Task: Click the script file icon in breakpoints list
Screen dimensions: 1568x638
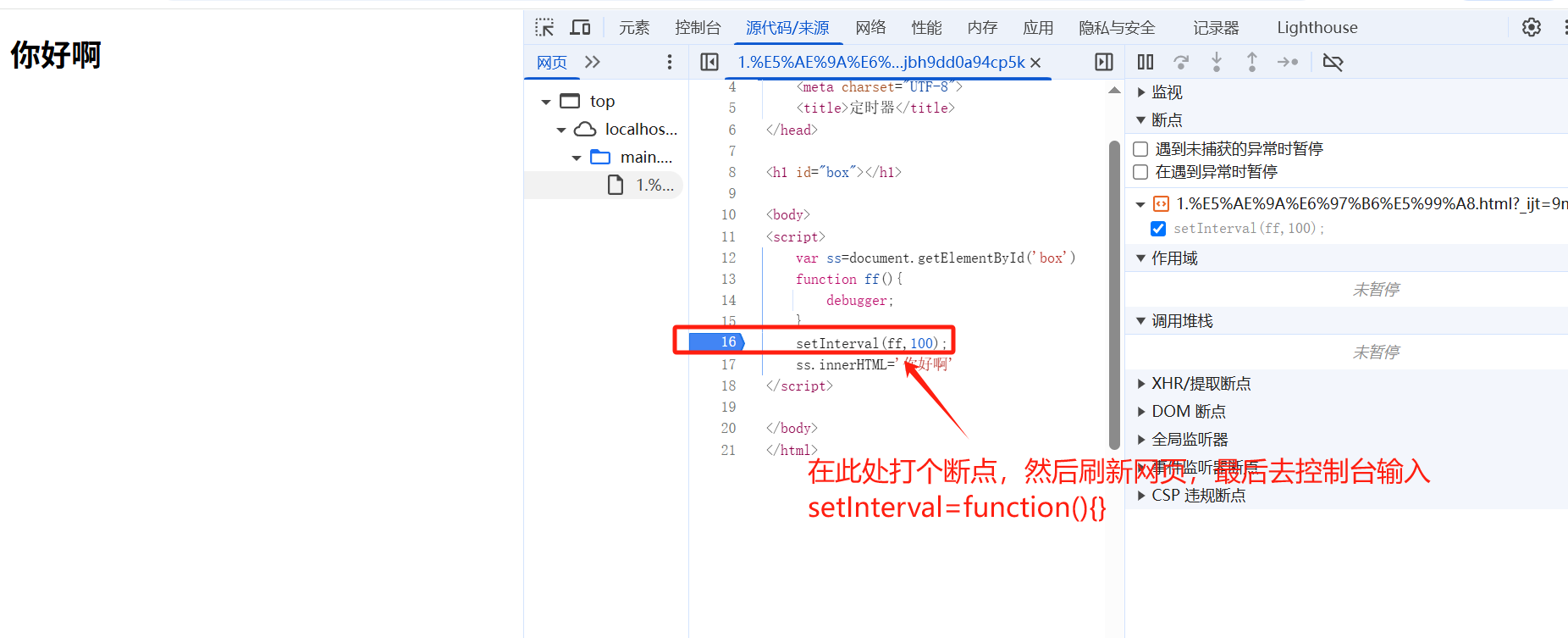Action: [x=1161, y=203]
